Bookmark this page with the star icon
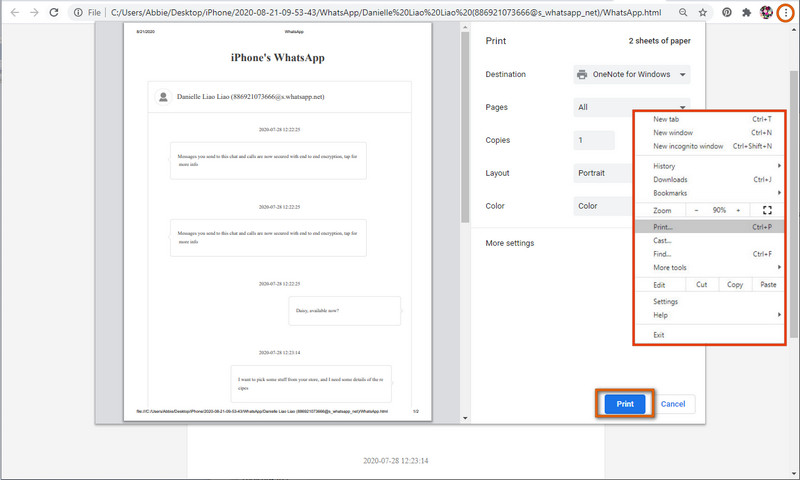800x480 pixels. (703, 12)
